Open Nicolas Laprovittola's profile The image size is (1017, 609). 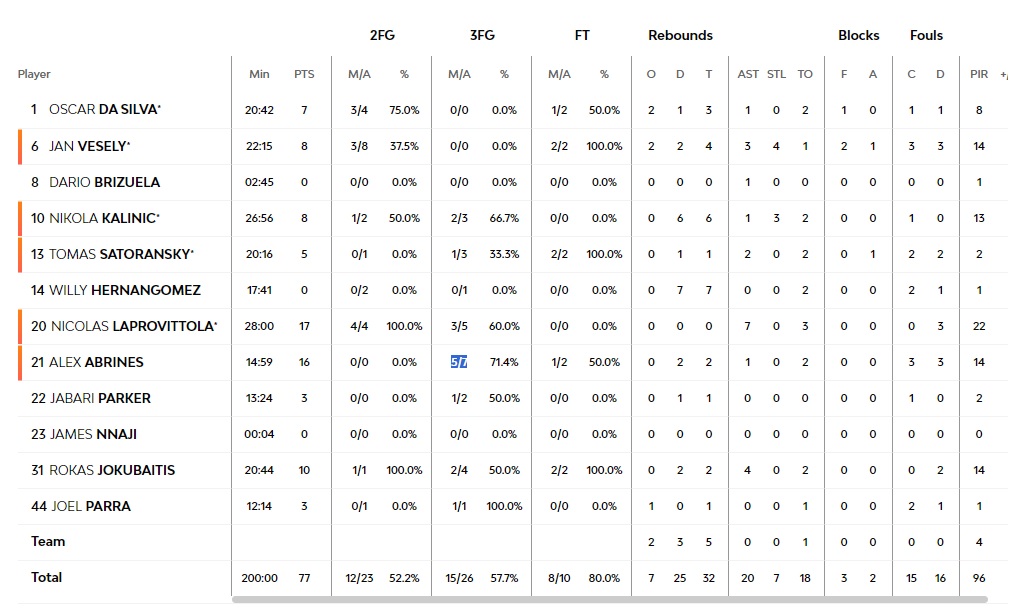(x=131, y=326)
